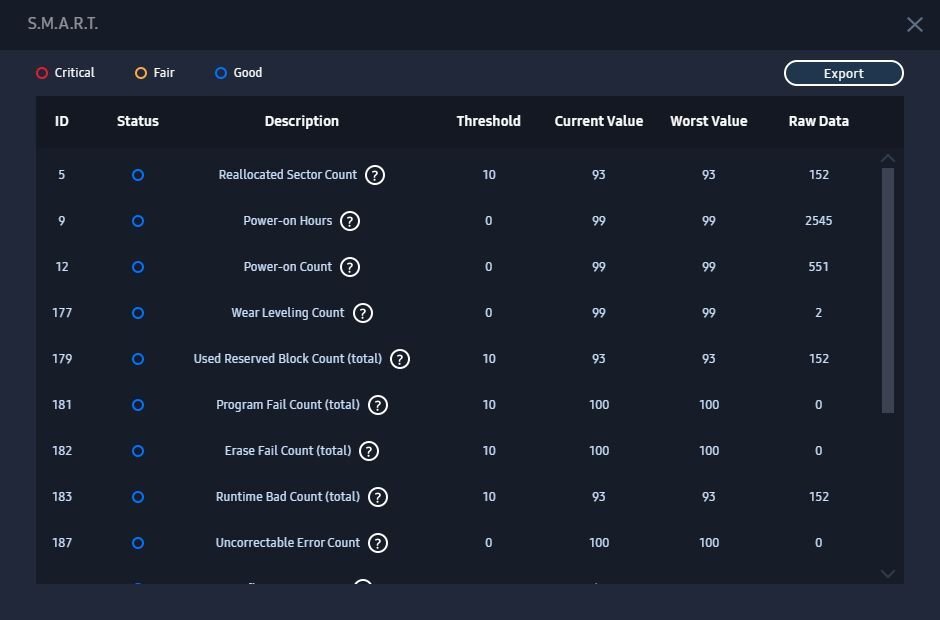
Task: Select Used Reserved Block Count (total) text
Action: [288, 359]
